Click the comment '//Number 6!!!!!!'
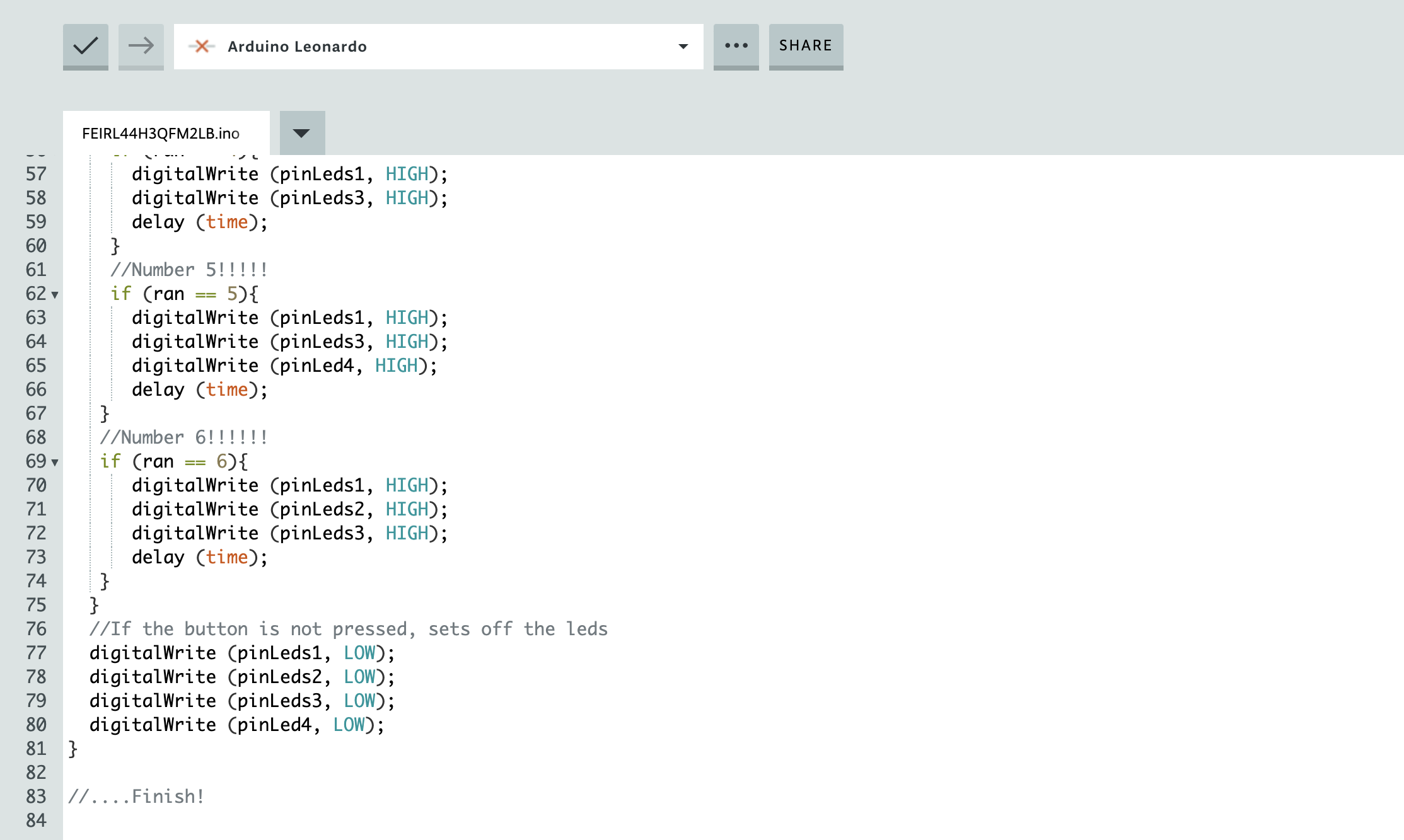 (184, 437)
